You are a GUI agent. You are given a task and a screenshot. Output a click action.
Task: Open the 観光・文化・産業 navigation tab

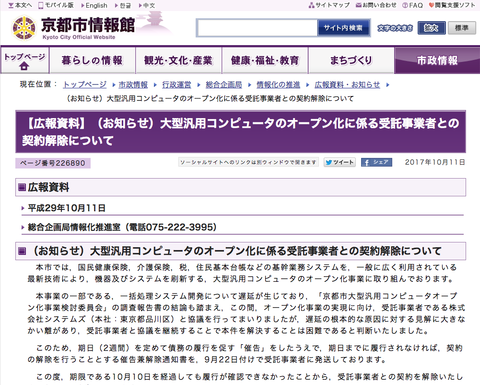pyautogui.click(x=178, y=61)
